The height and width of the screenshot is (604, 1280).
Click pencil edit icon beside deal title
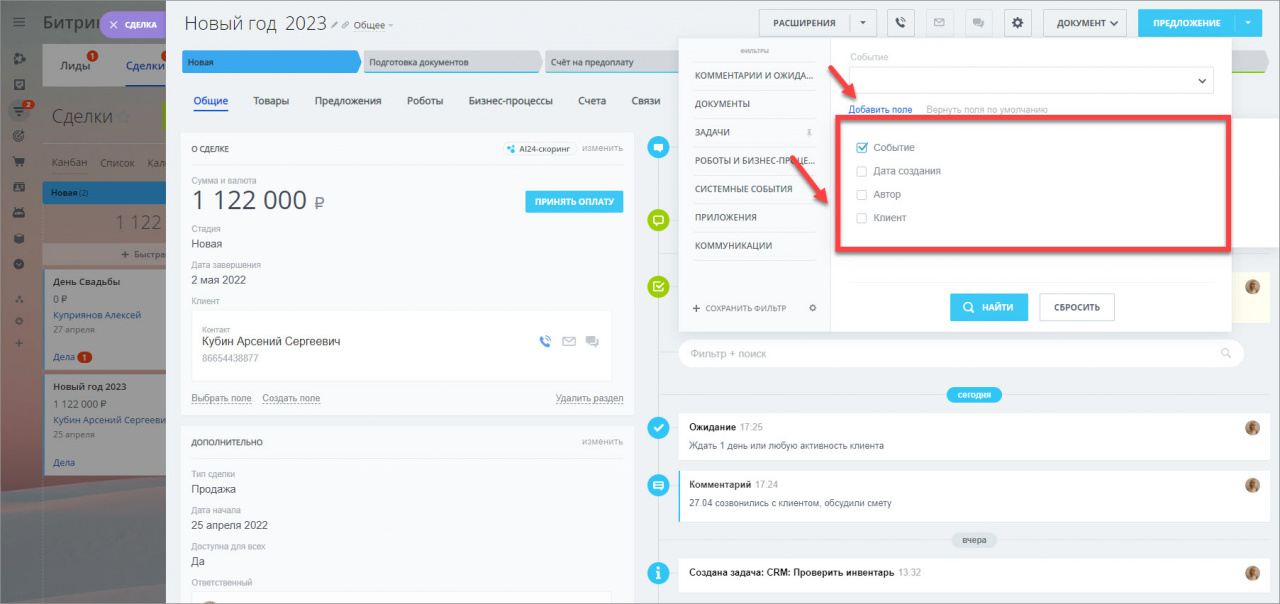coord(334,25)
